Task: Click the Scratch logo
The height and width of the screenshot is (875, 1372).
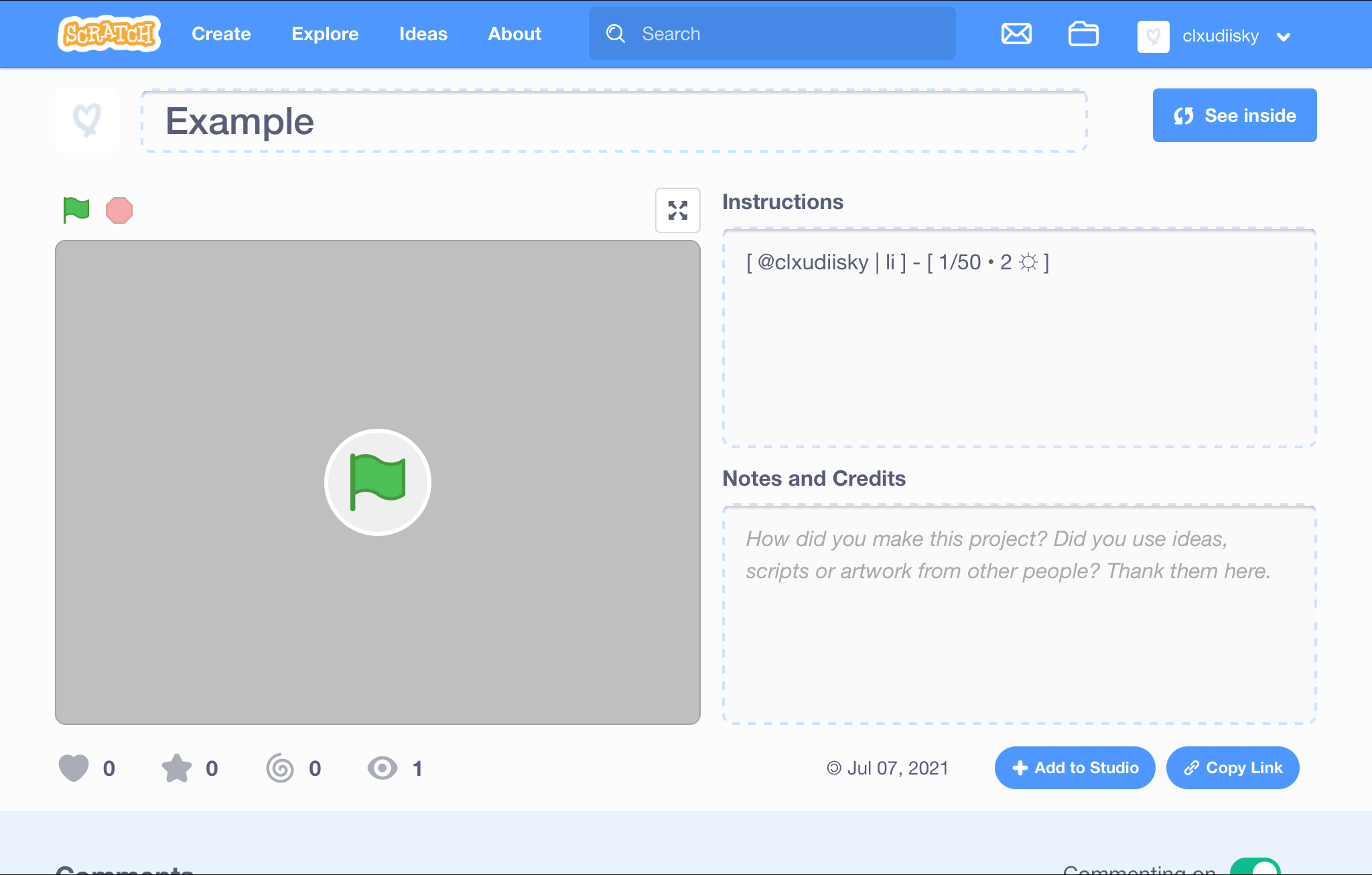Action: coord(109,33)
